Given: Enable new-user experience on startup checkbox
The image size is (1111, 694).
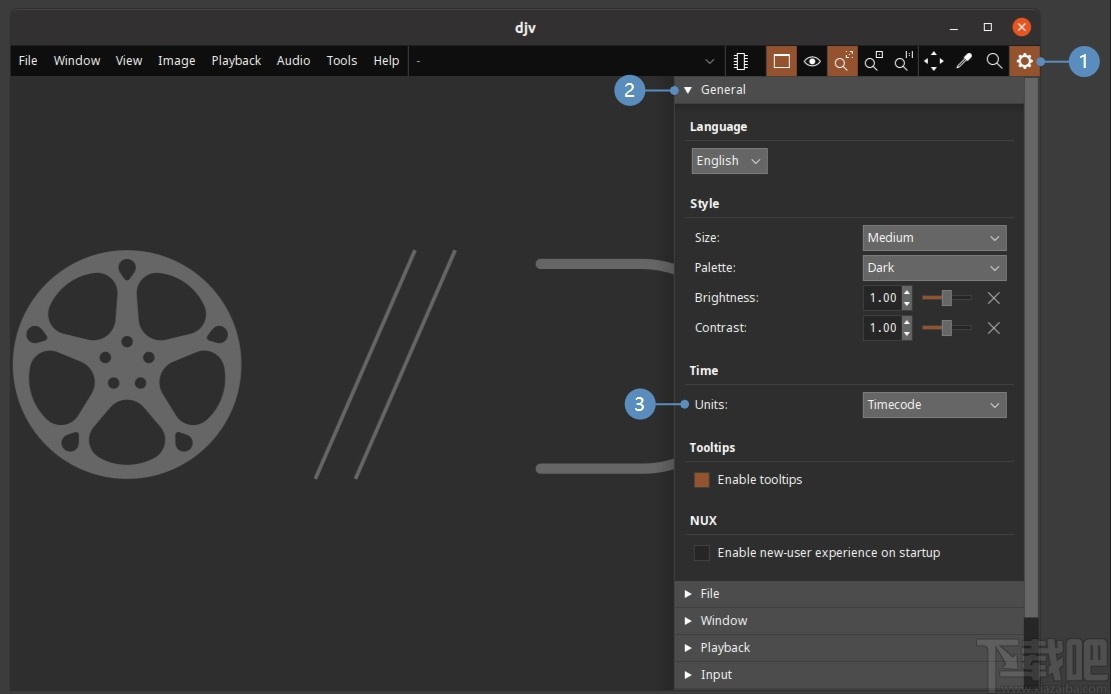Looking at the screenshot, I should (702, 553).
